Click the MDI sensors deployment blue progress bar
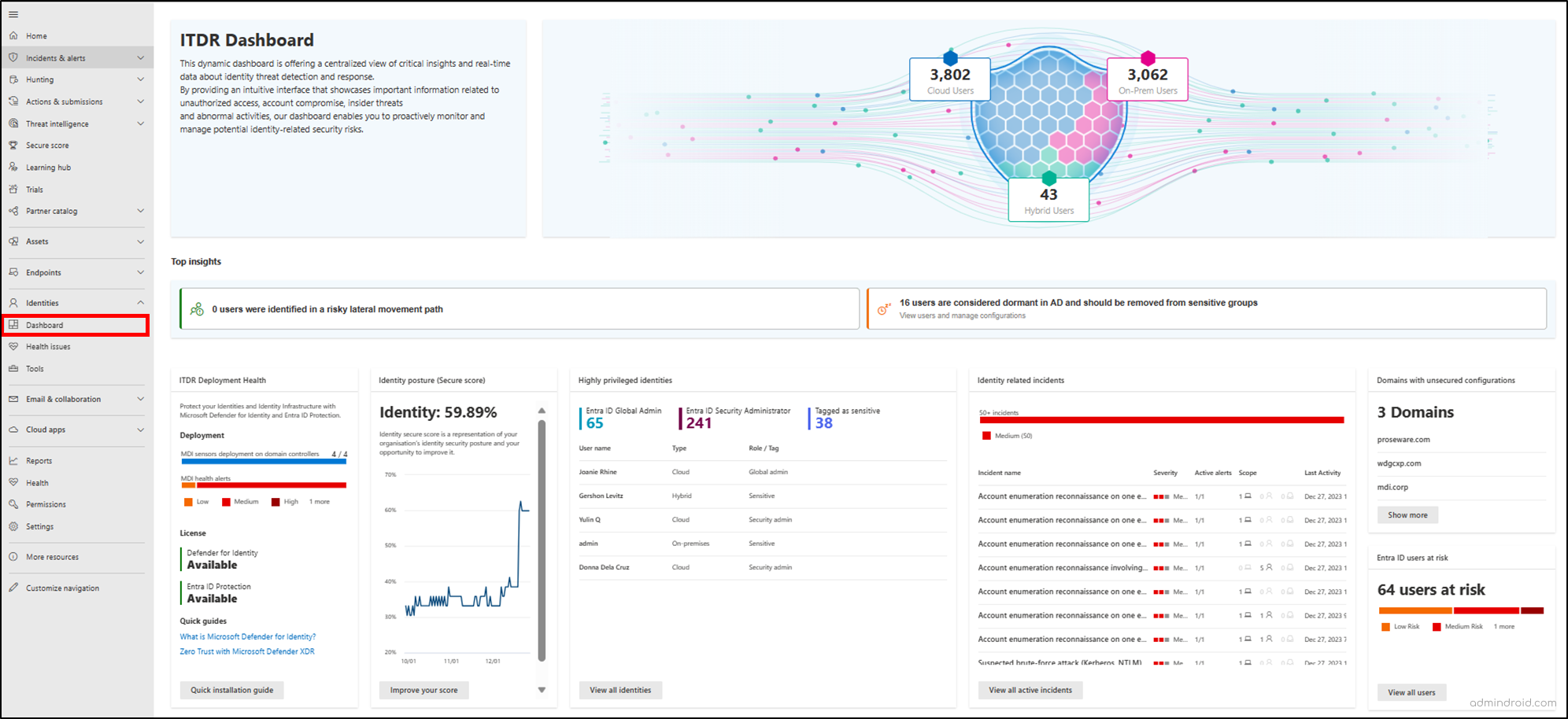 (264, 461)
